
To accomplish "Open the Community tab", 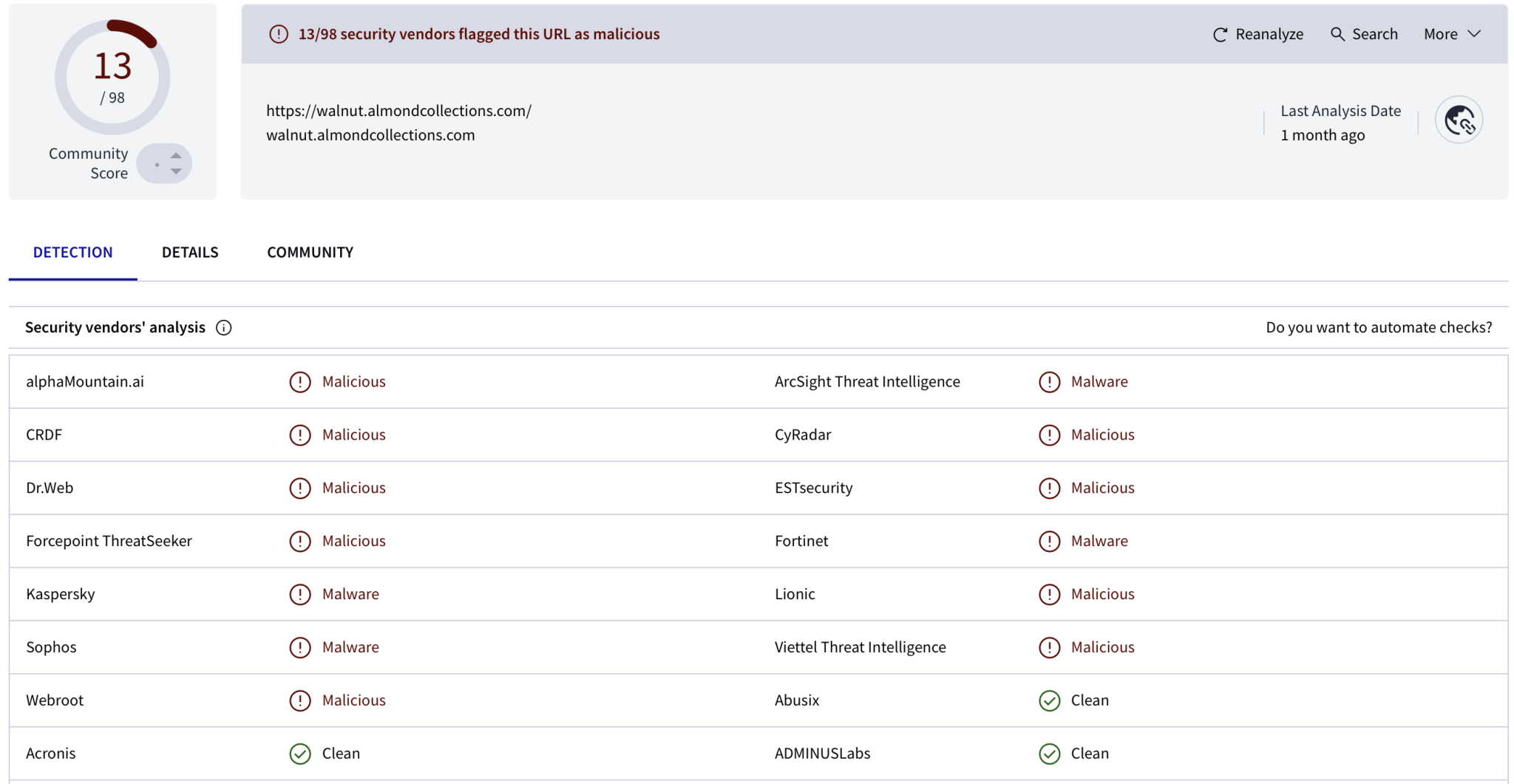I will click(x=310, y=252).
